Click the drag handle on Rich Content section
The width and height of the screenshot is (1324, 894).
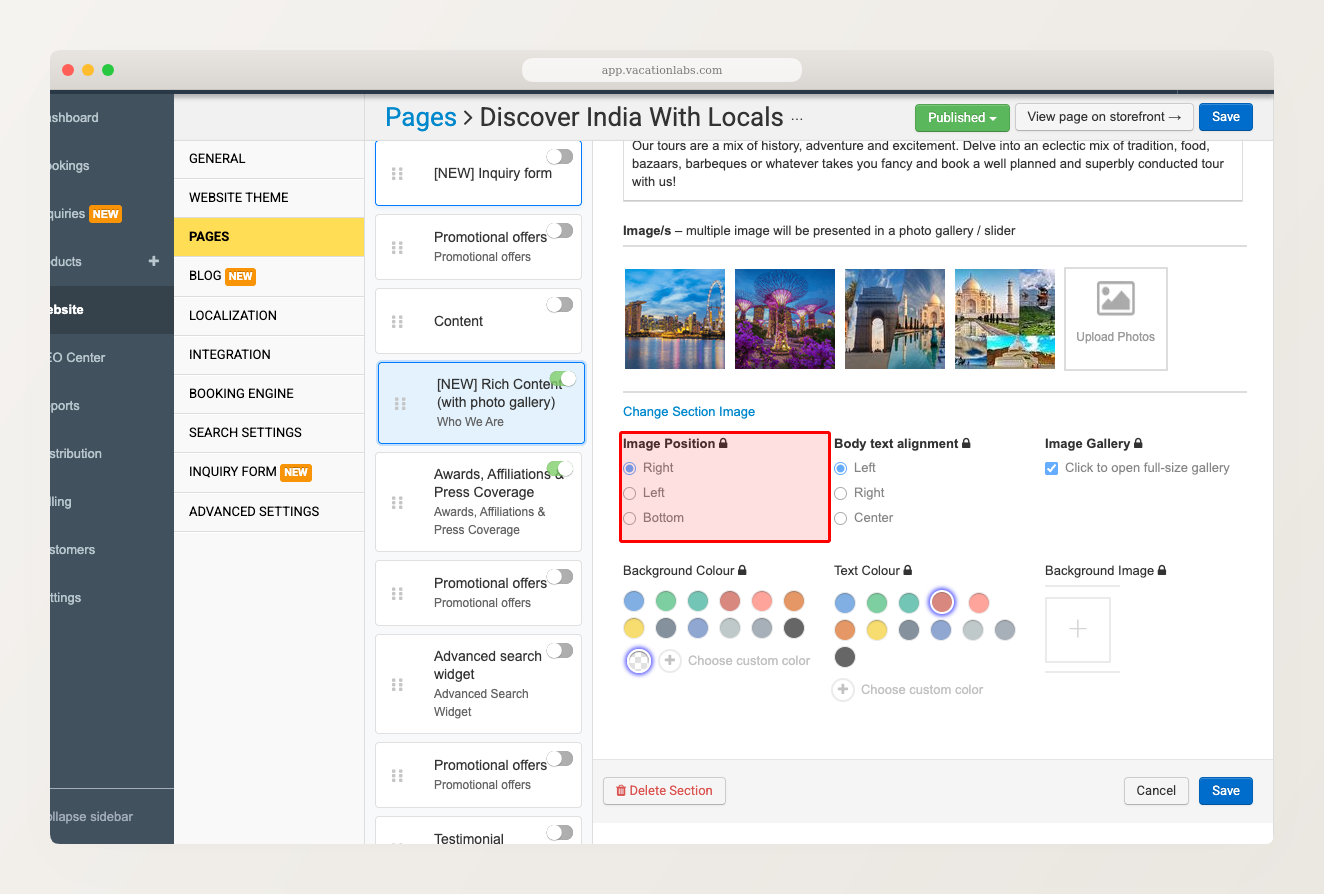click(400, 402)
